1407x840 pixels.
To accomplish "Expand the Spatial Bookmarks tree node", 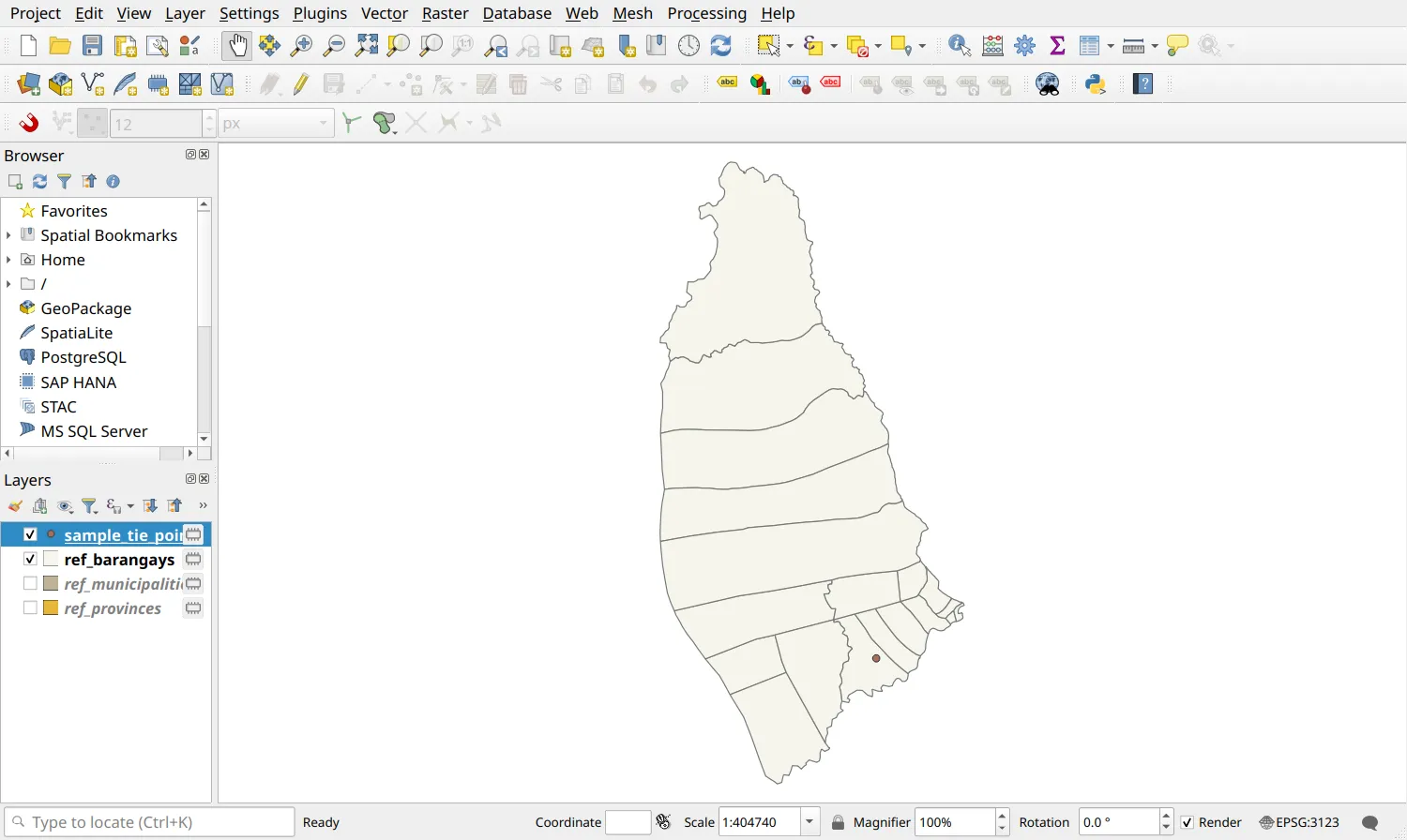I will 8,235.
